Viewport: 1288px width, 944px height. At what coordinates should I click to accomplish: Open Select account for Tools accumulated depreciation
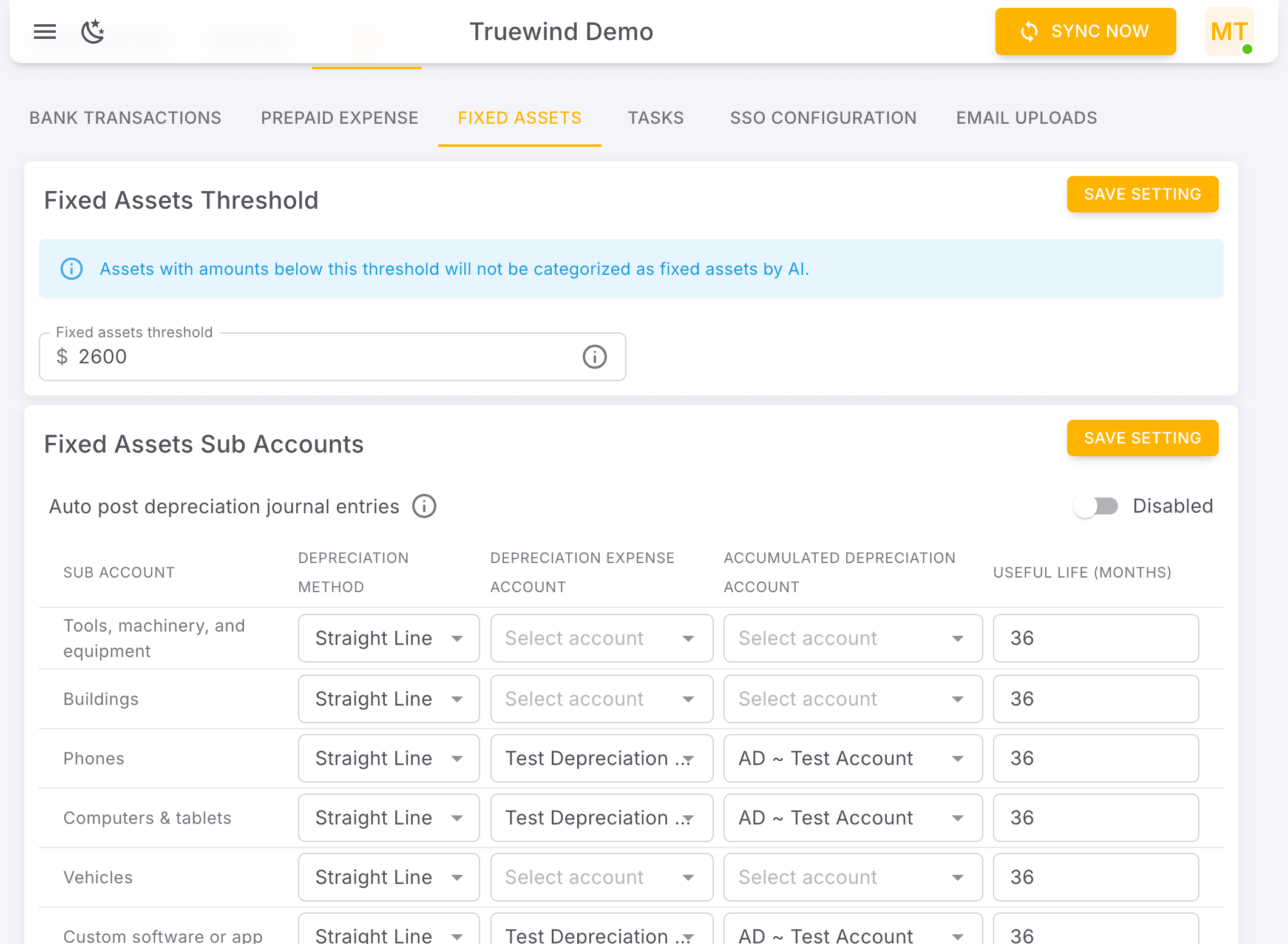coord(852,638)
